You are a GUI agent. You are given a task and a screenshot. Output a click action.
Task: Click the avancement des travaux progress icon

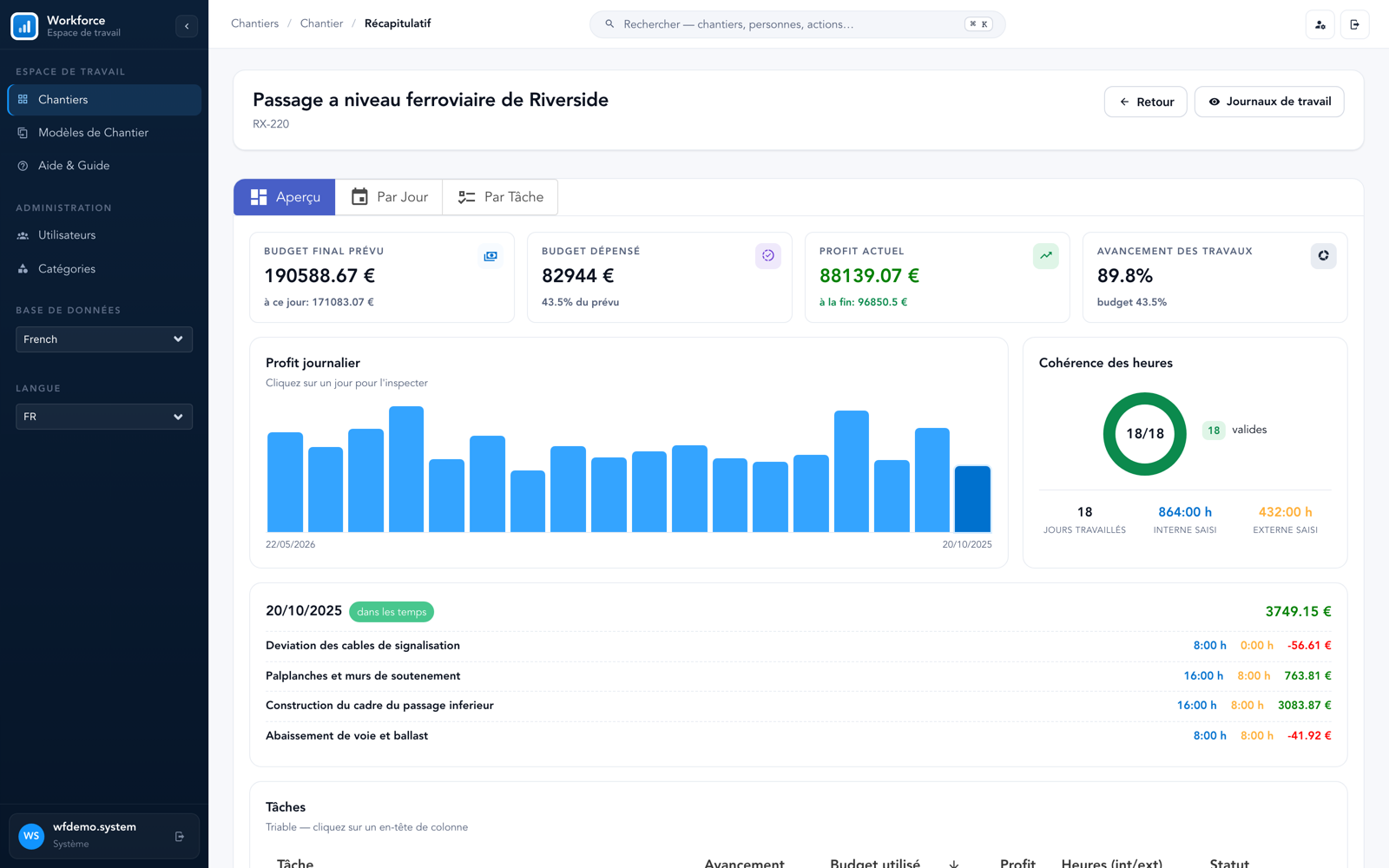point(1323,256)
